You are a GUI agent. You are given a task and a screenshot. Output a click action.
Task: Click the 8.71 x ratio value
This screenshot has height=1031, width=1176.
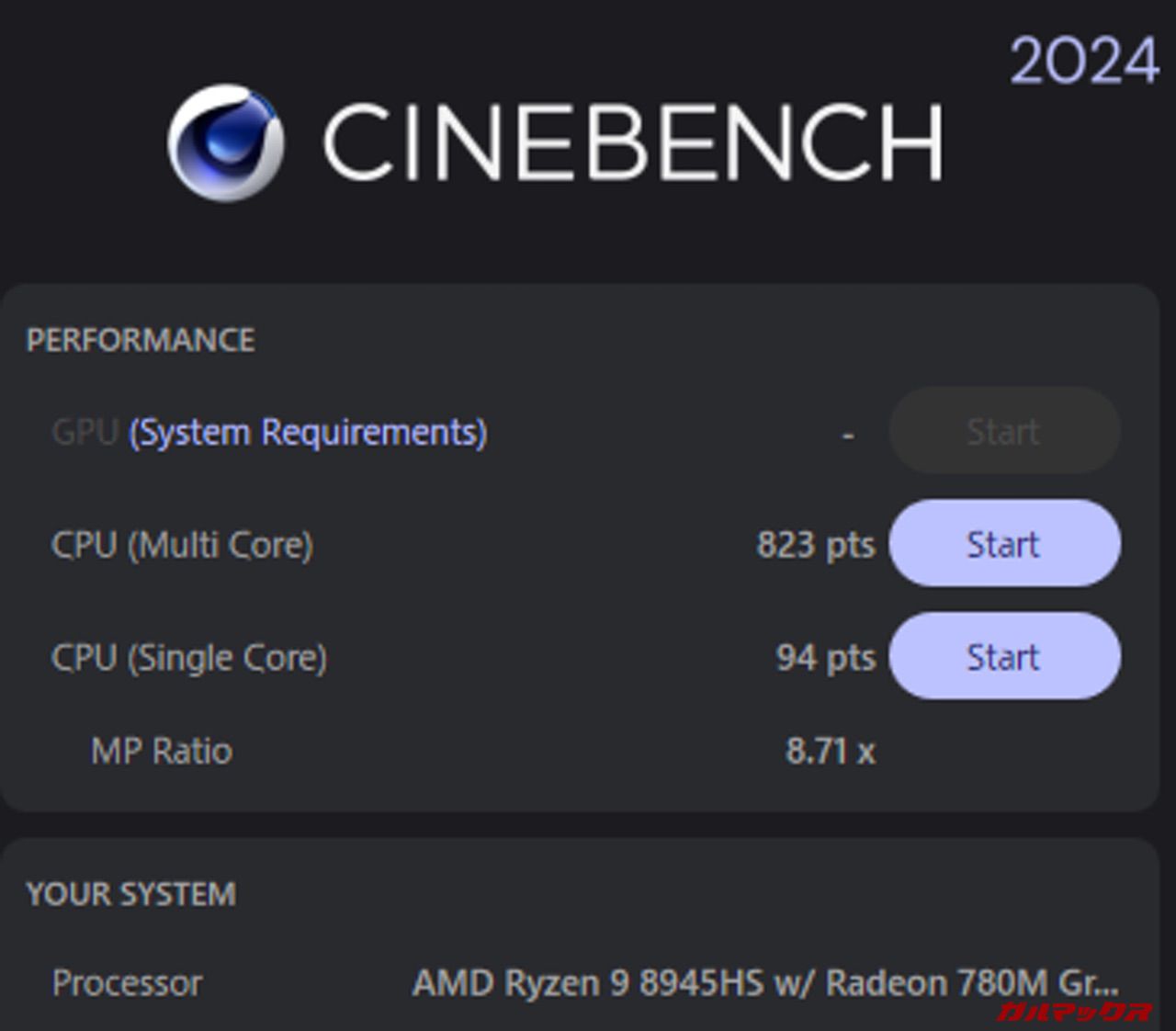[830, 752]
